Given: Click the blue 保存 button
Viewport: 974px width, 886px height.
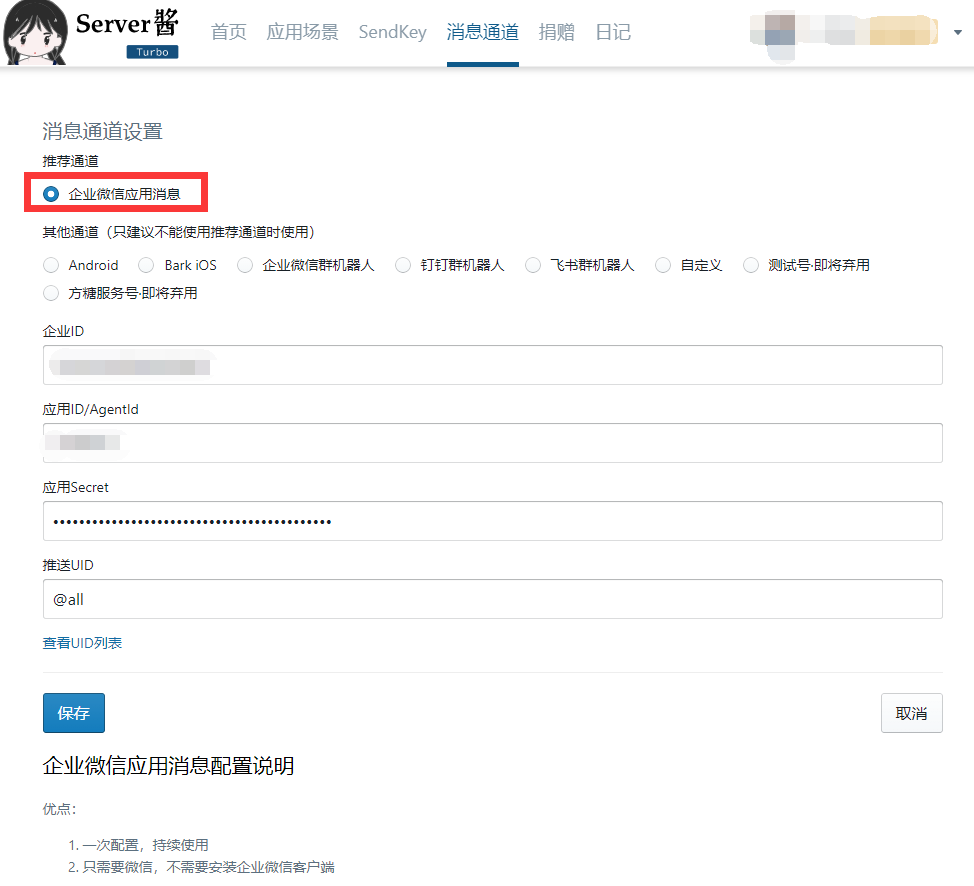Looking at the screenshot, I should (x=74, y=713).
